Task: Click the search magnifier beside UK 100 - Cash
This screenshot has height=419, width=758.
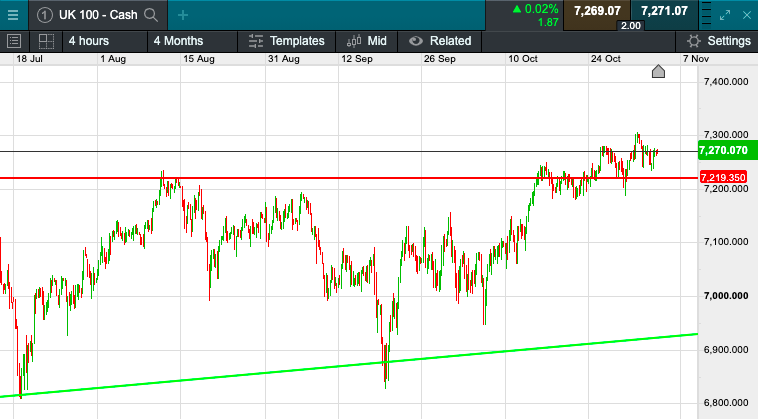Action: click(150, 15)
